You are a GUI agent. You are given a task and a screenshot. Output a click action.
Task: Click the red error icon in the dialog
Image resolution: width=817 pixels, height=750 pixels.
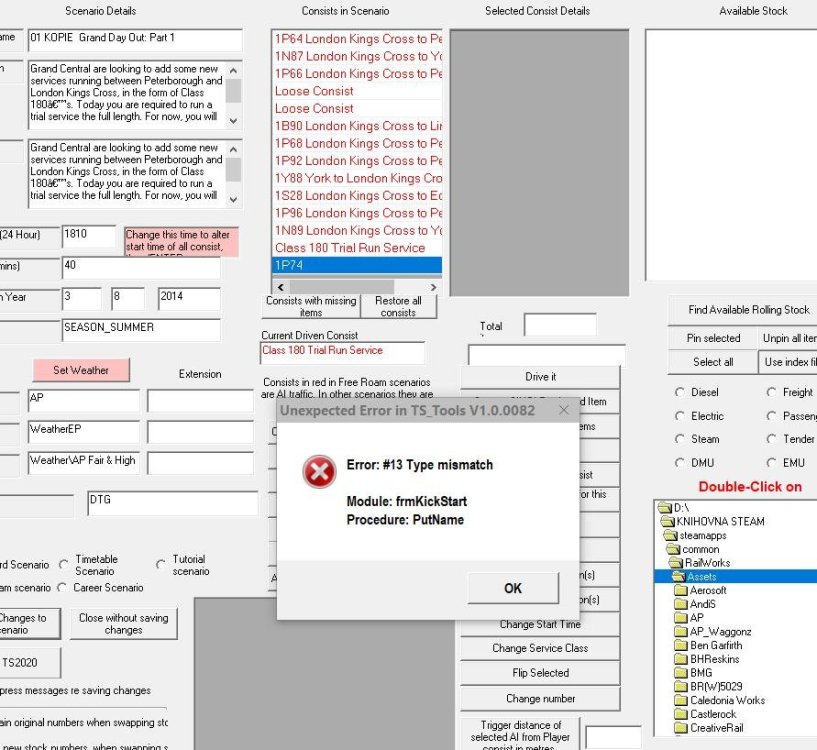pos(319,472)
